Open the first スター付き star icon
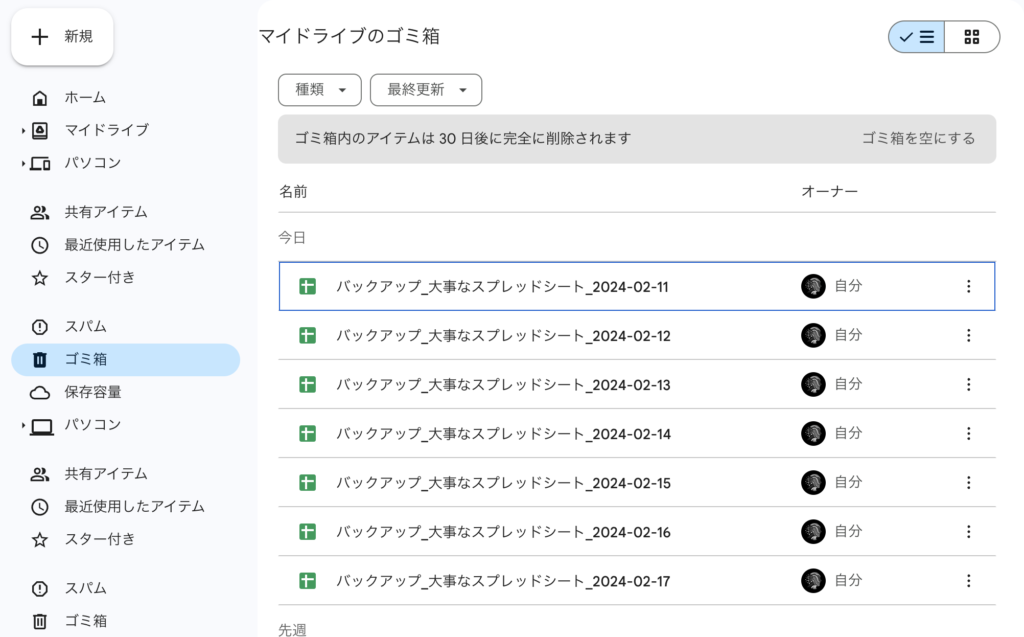This screenshot has width=1024, height=637. [40, 278]
